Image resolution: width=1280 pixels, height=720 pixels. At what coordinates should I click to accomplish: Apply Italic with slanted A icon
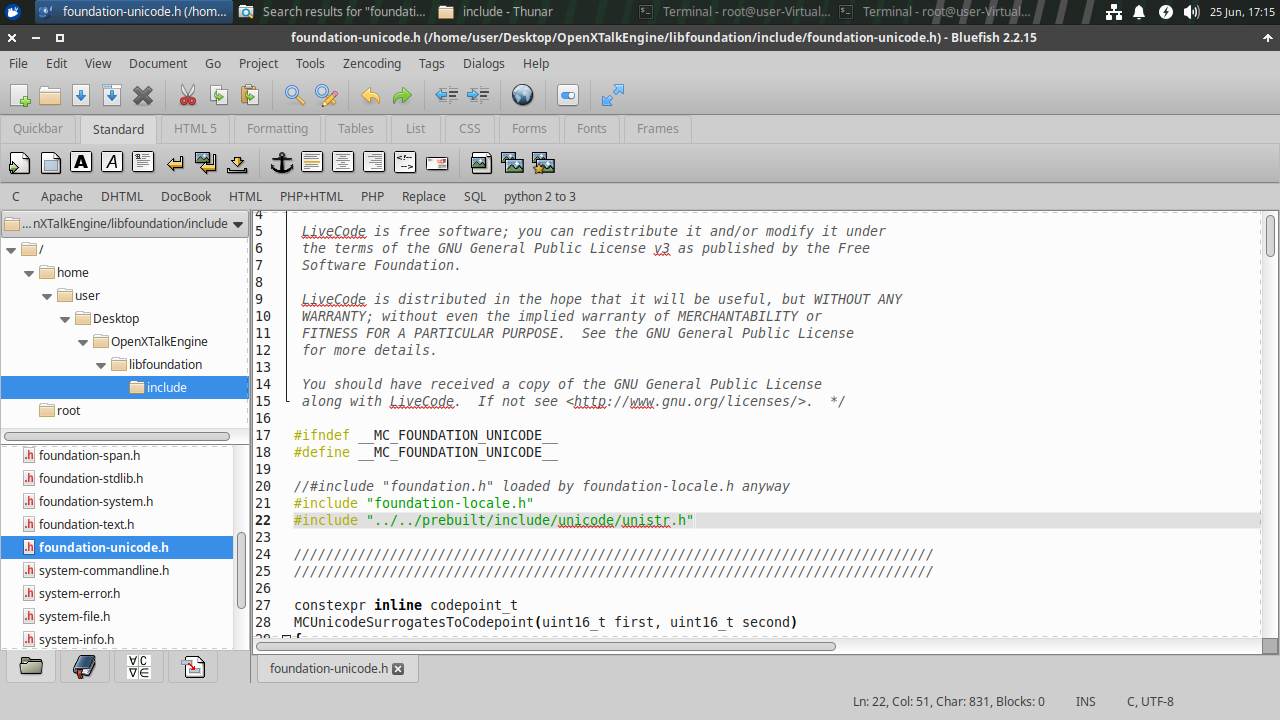click(x=113, y=162)
